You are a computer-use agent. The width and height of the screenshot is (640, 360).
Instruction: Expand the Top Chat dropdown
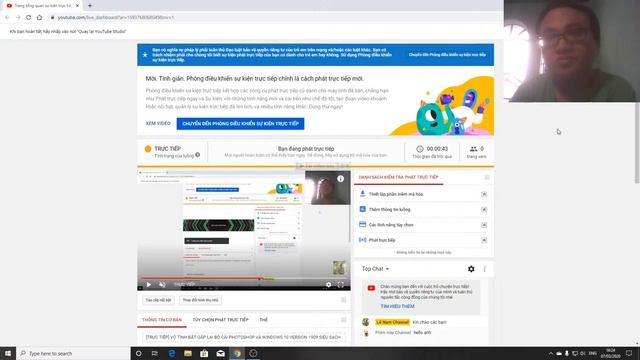point(375,269)
